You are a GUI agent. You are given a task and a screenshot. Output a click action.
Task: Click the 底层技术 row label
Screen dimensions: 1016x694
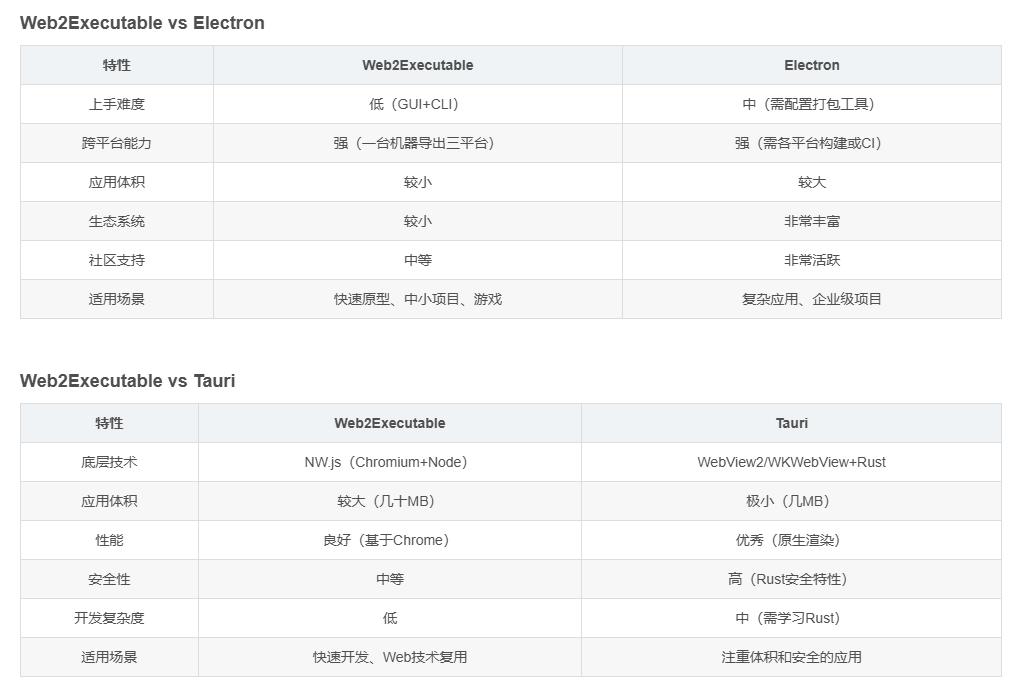[108, 462]
